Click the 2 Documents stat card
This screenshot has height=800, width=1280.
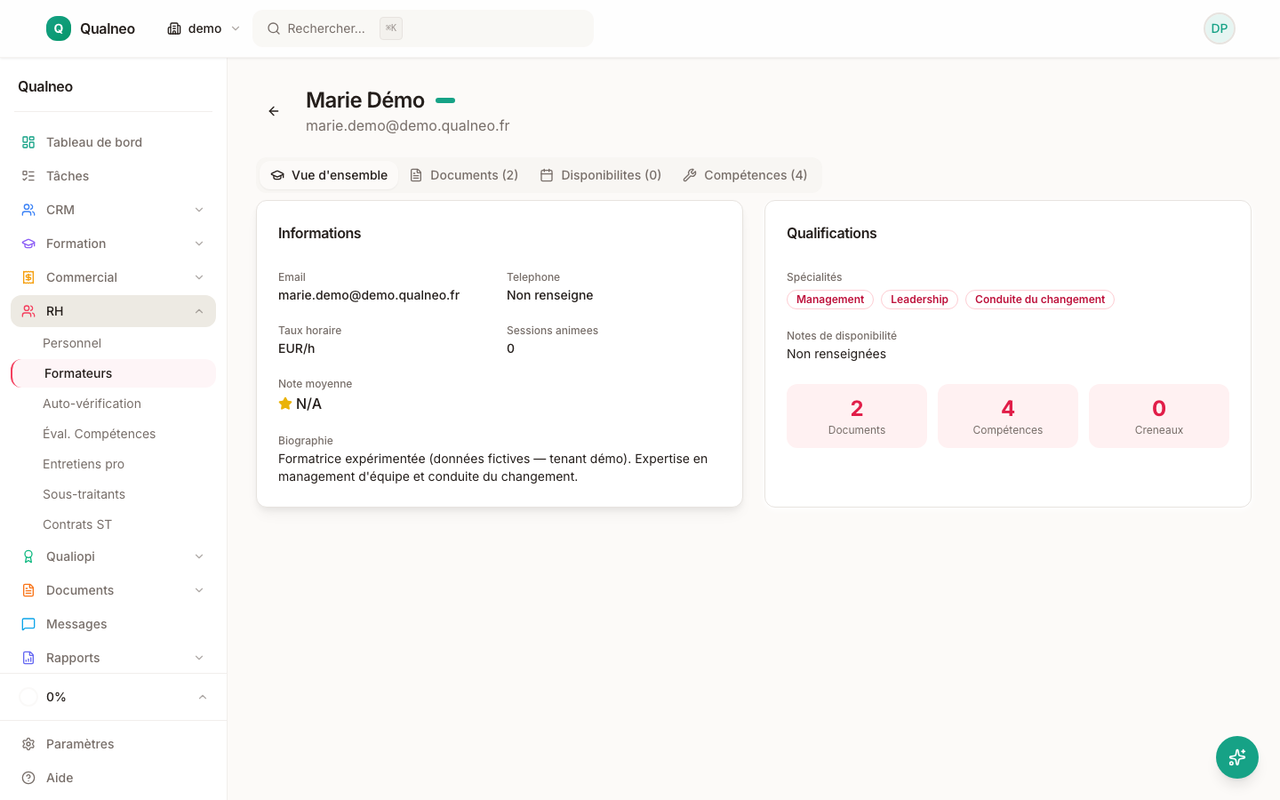857,416
